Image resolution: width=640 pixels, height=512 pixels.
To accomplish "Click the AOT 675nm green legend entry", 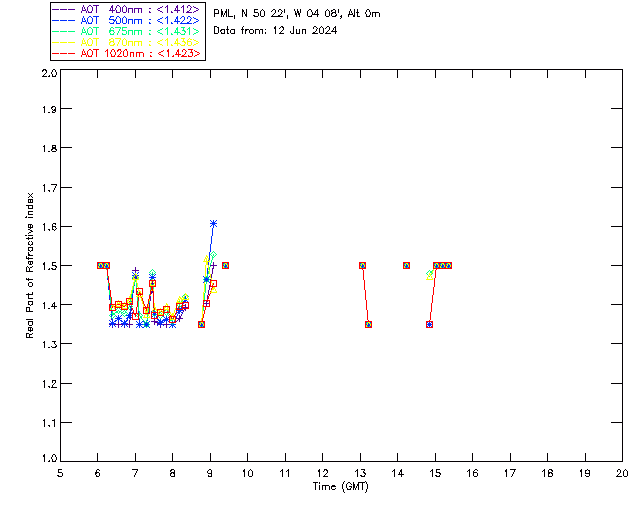I will [x=126, y=31].
